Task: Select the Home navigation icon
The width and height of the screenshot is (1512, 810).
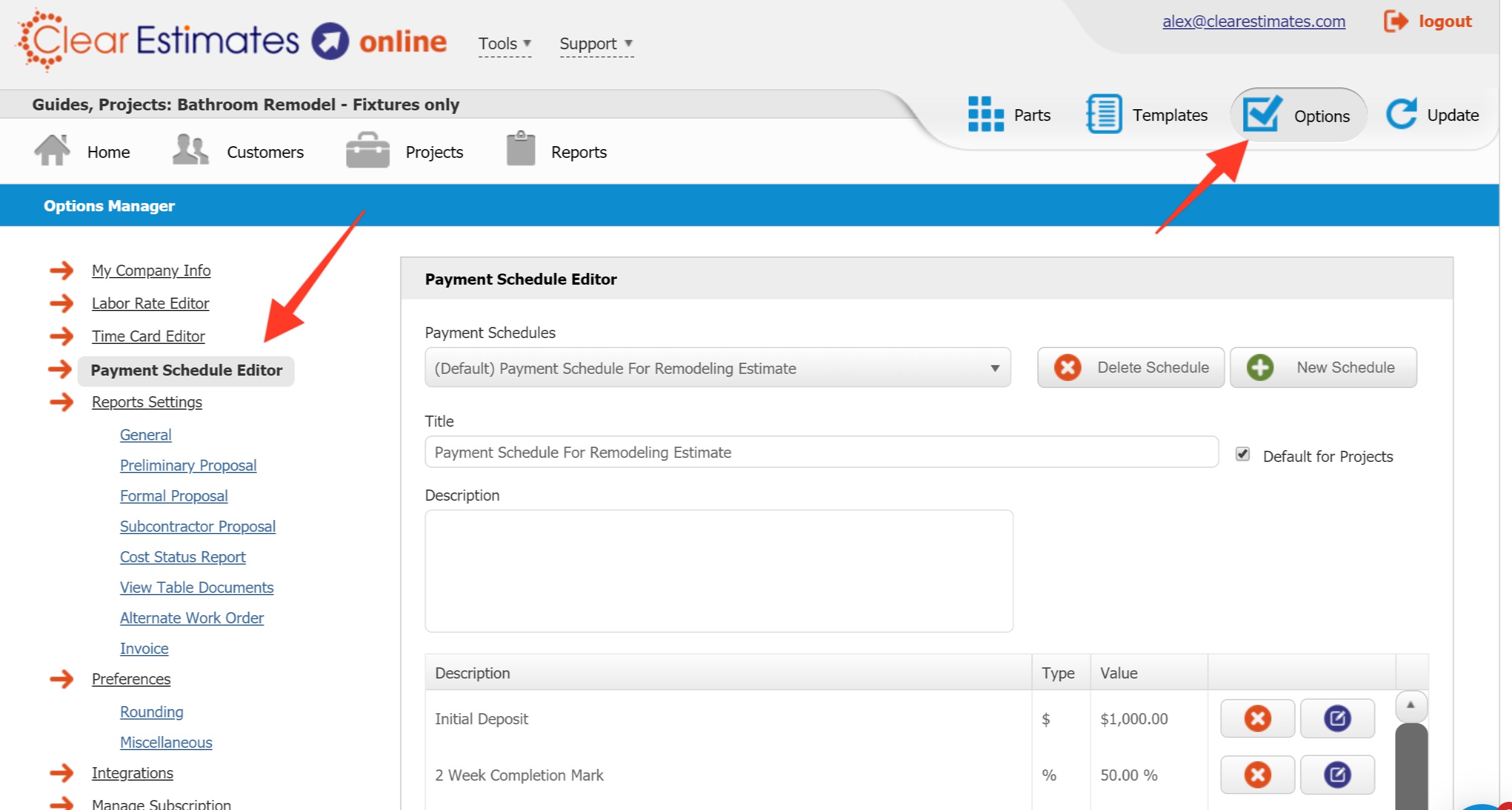Action: (52, 150)
